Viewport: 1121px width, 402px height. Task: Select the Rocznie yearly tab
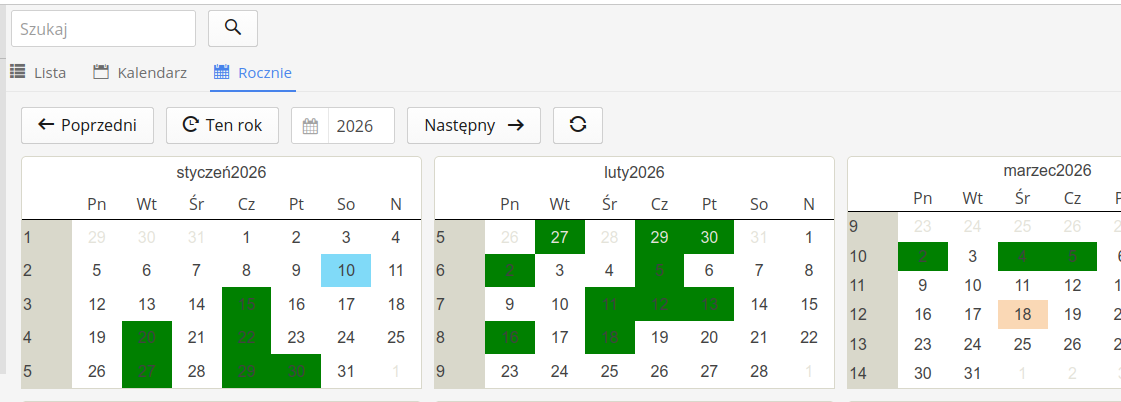click(x=253, y=72)
